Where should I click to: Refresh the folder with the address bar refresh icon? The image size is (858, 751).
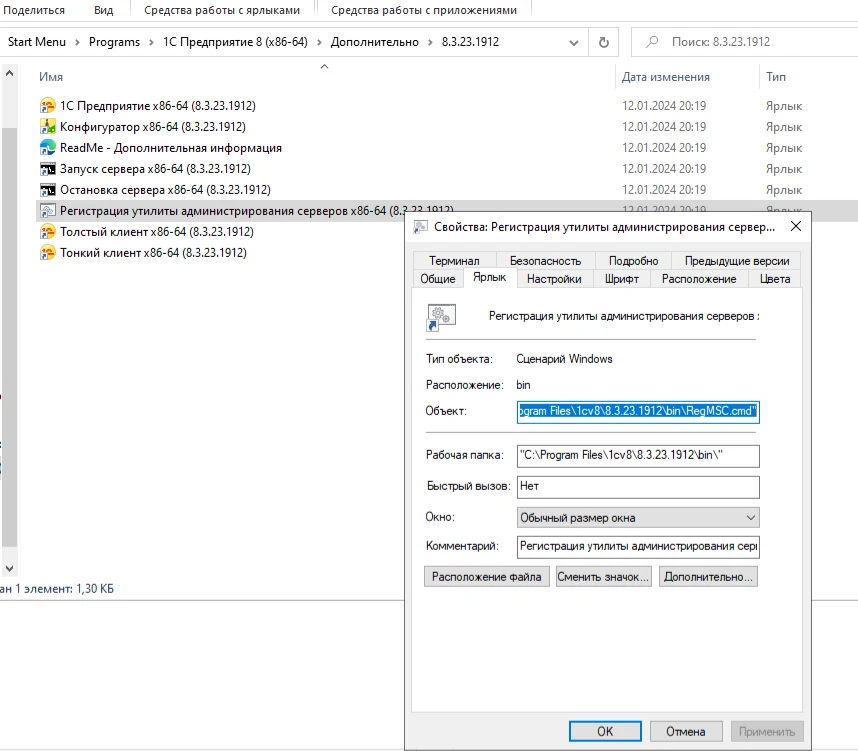pyautogui.click(x=604, y=42)
